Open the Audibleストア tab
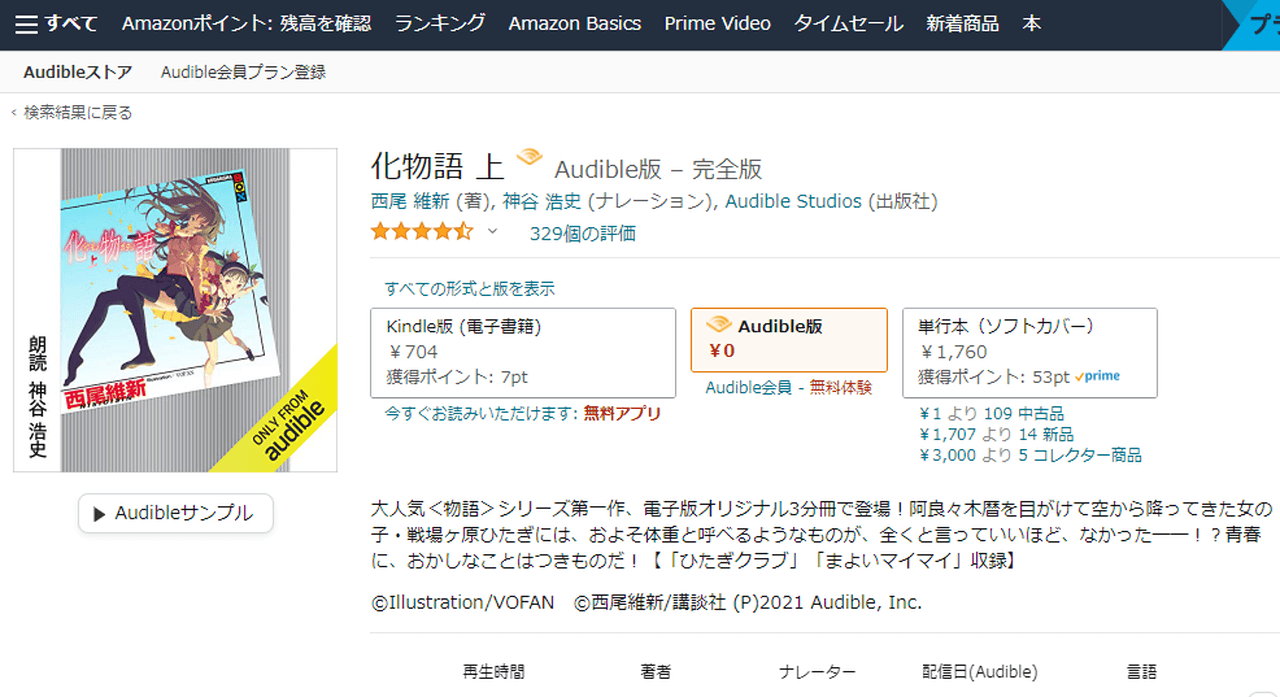This screenshot has width=1280, height=697. [x=78, y=72]
